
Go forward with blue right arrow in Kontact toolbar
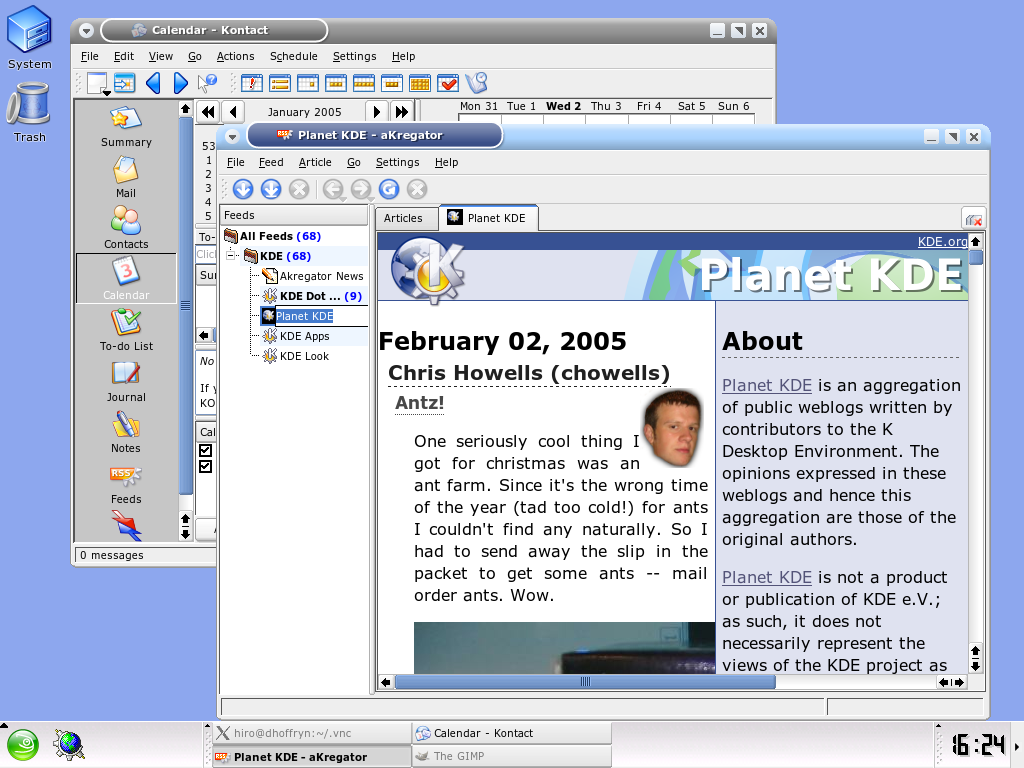tap(181, 83)
